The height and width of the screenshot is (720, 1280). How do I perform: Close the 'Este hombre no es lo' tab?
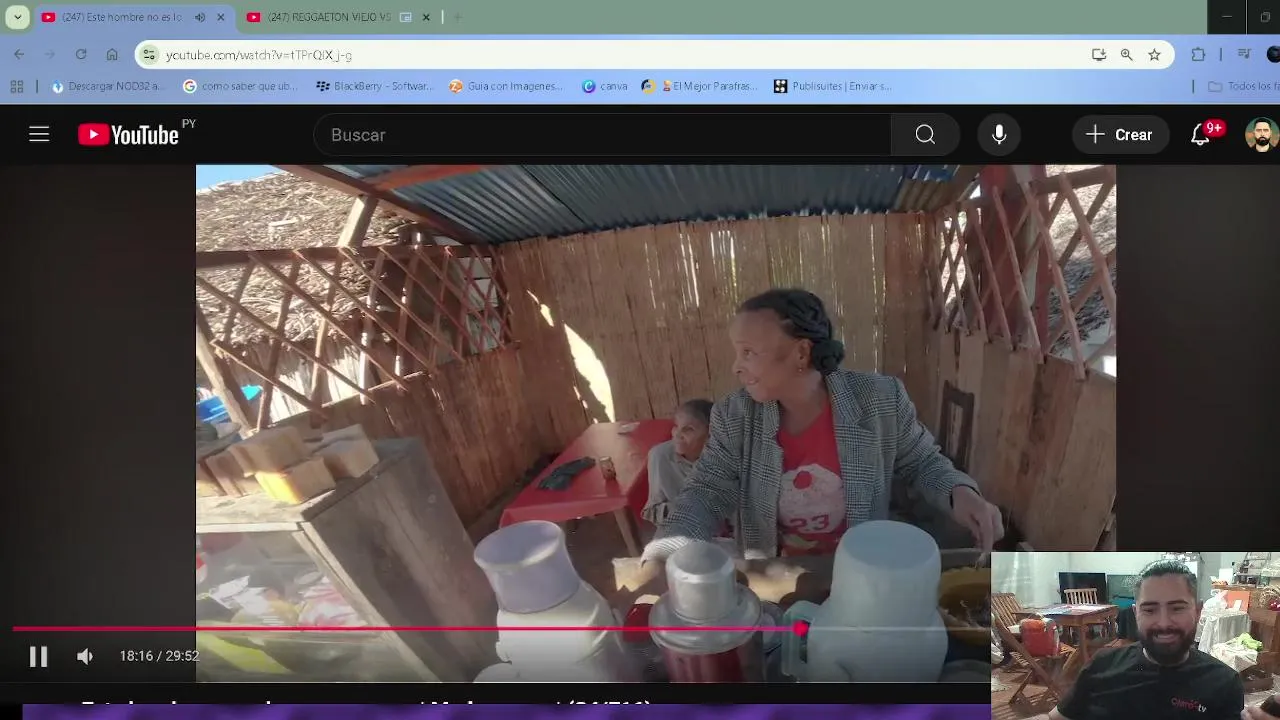(x=221, y=17)
